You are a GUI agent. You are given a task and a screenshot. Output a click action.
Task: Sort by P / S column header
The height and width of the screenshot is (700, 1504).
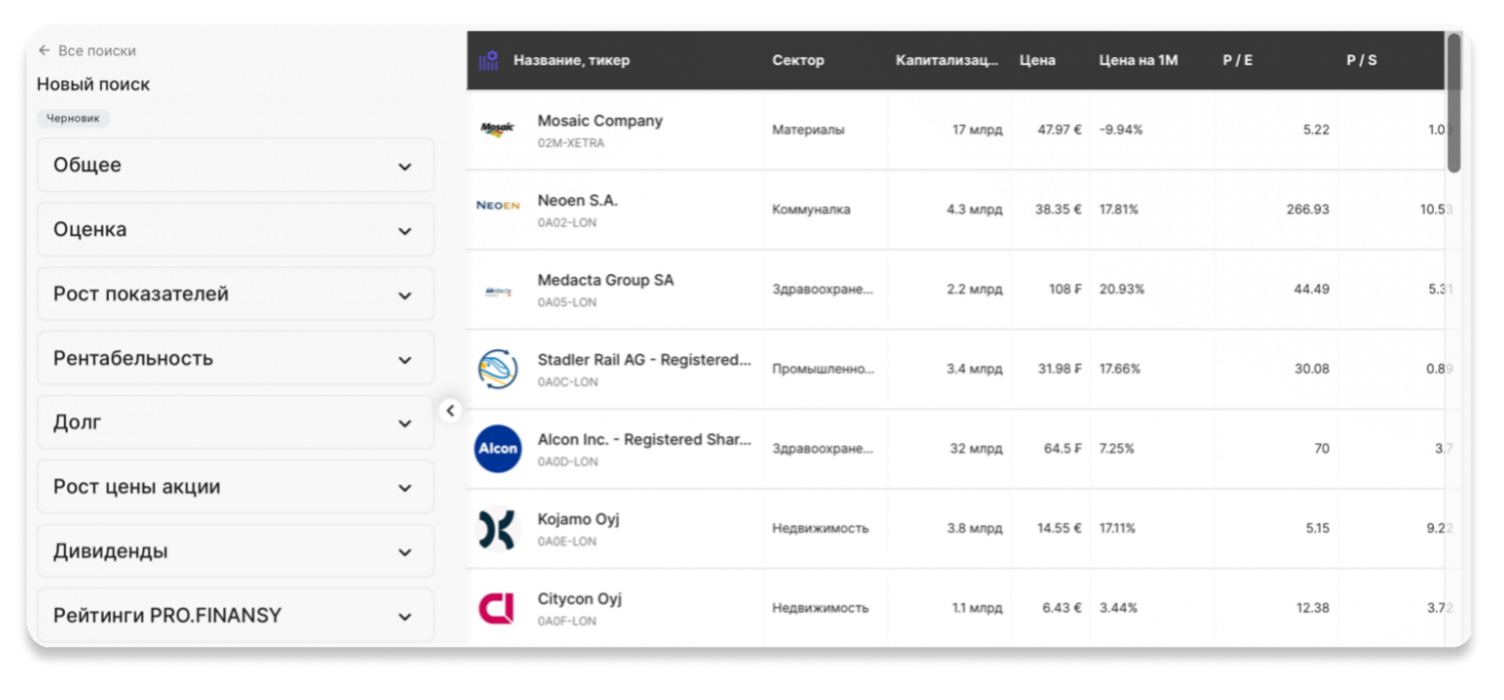1361,61
